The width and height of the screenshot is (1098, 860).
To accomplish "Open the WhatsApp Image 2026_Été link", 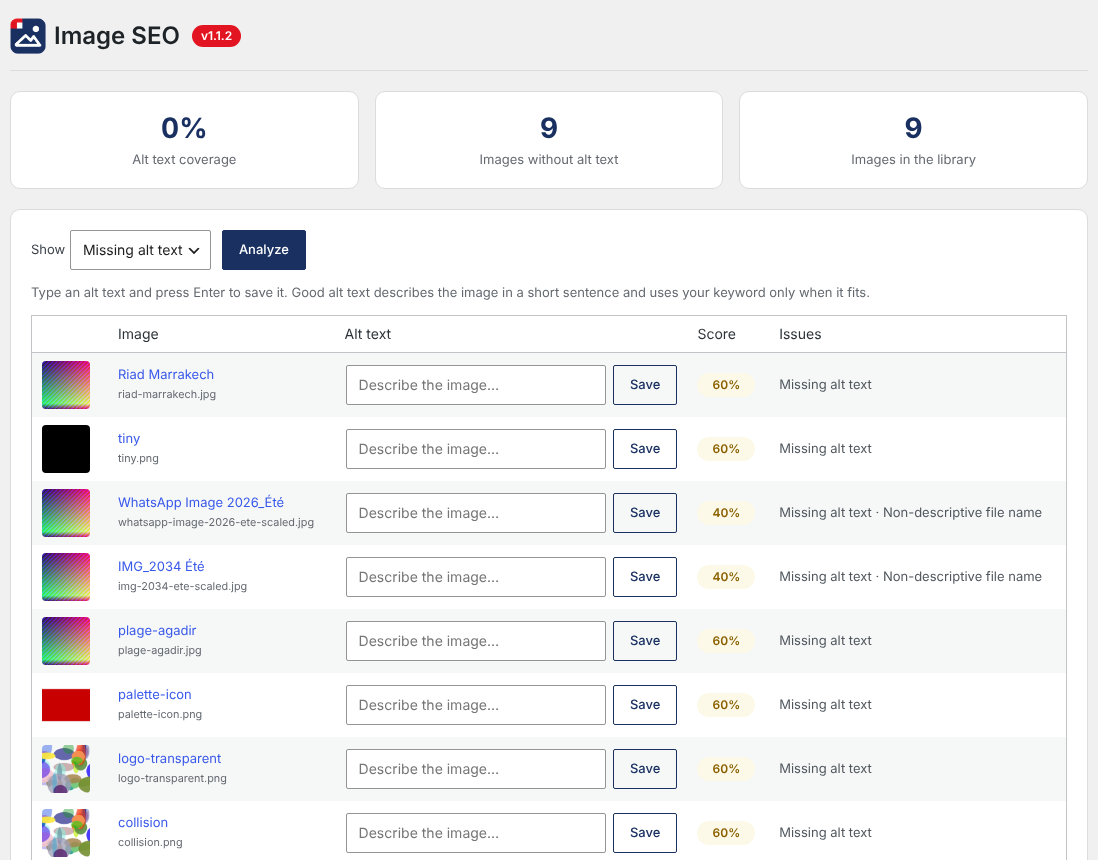I will click(x=201, y=502).
